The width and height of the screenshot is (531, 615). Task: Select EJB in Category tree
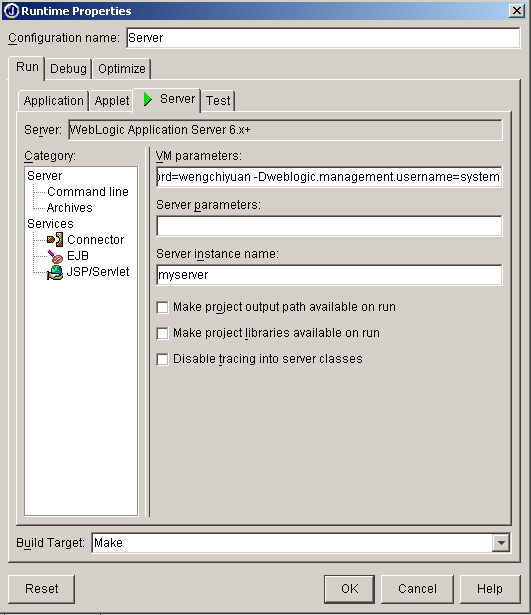78,256
